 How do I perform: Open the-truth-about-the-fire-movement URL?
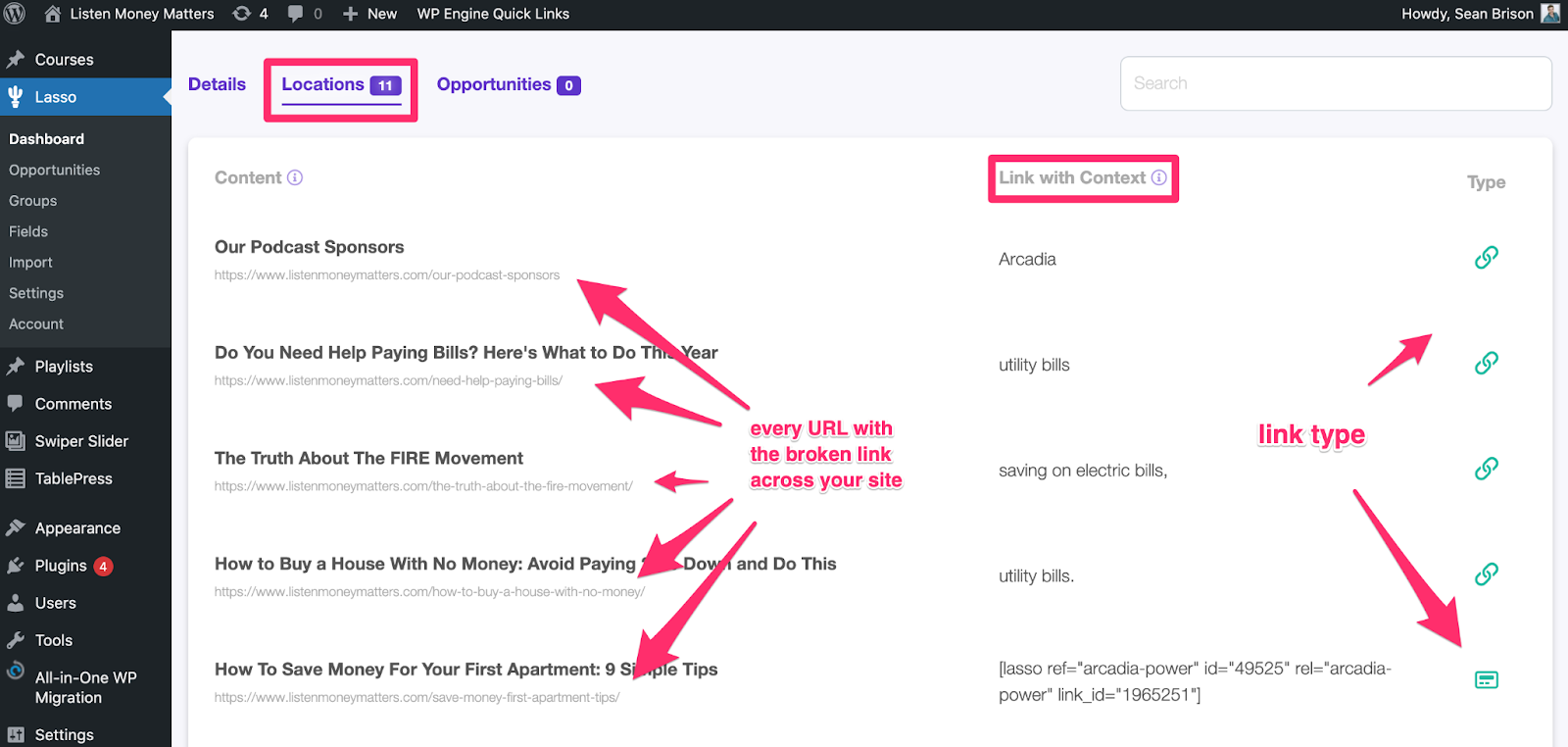(x=423, y=486)
